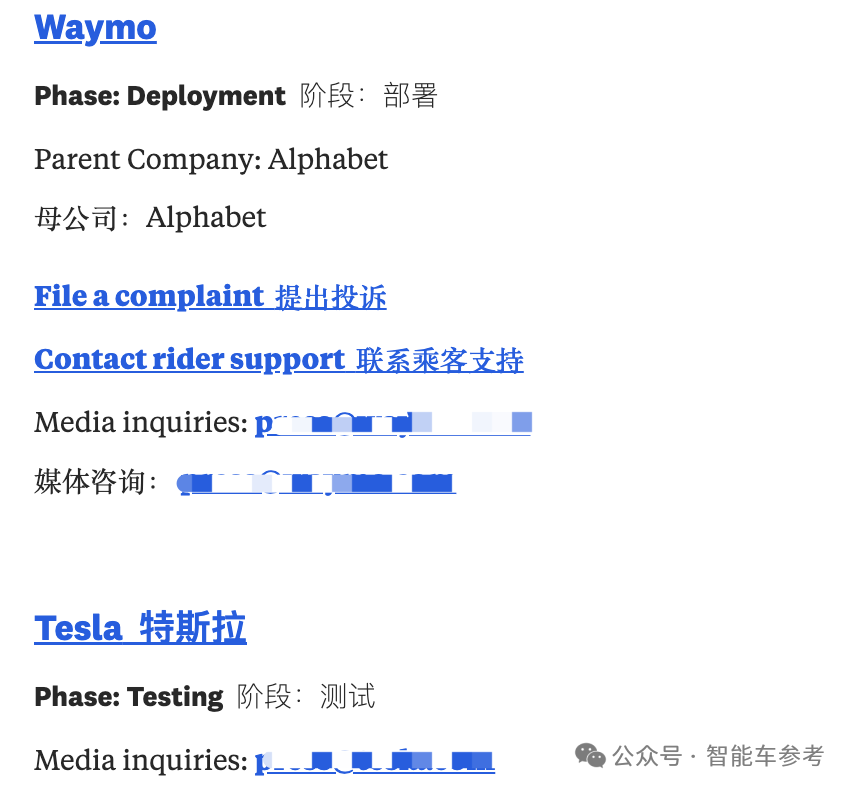
Task: Click the 'Phase: Testing' bold text
Action: (129, 697)
